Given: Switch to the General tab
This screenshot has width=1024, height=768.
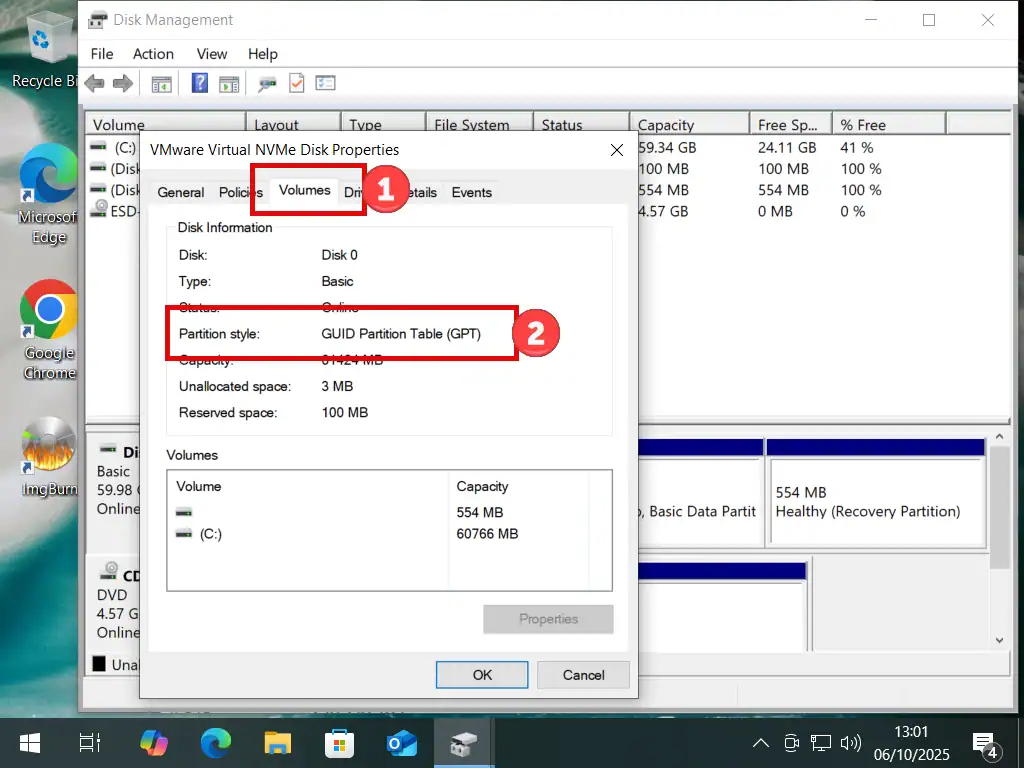Looking at the screenshot, I should 181,193.
